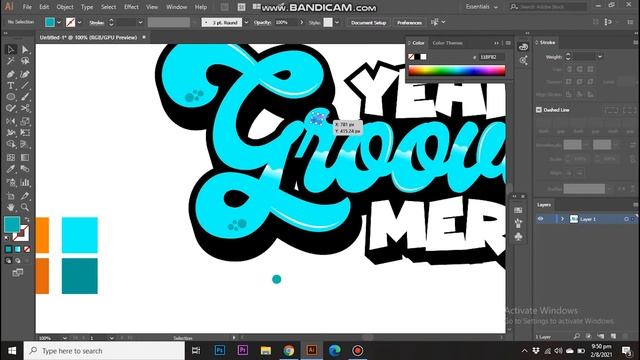640x360 pixels.
Task: Open the brush definition dropdown
Action: 246,22
